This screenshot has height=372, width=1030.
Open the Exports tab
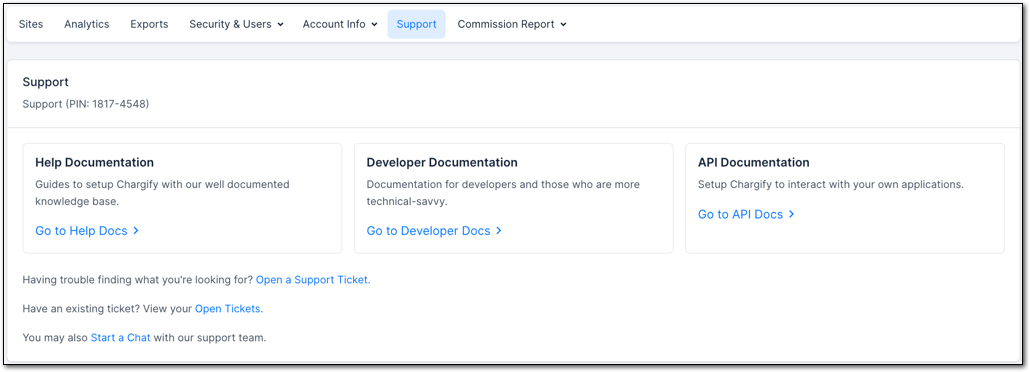point(149,24)
